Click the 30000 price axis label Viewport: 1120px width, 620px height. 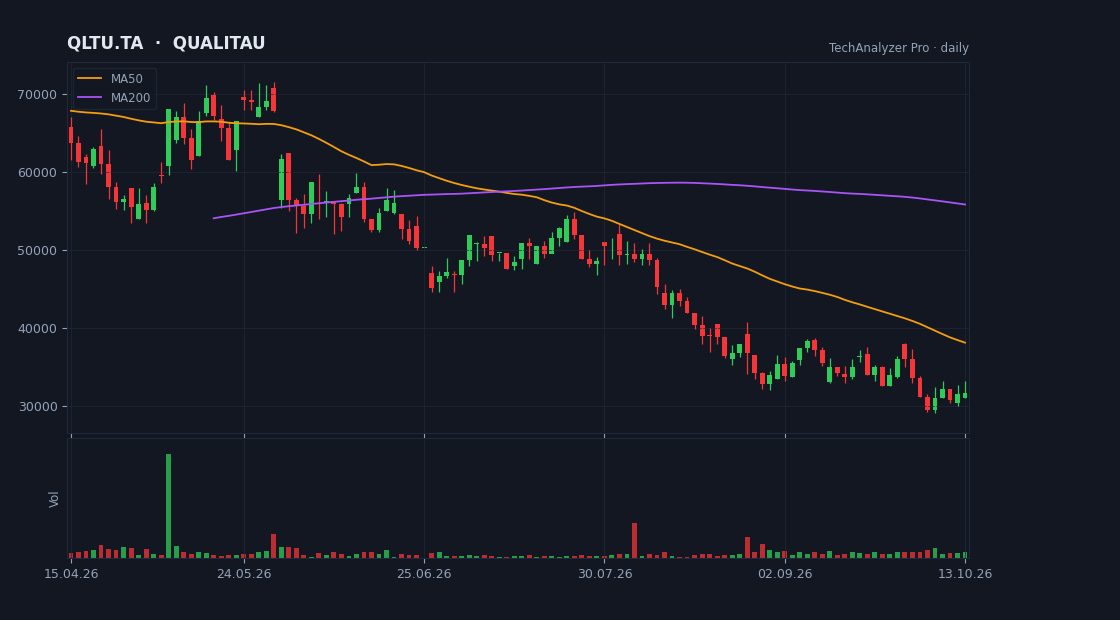tap(41, 407)
